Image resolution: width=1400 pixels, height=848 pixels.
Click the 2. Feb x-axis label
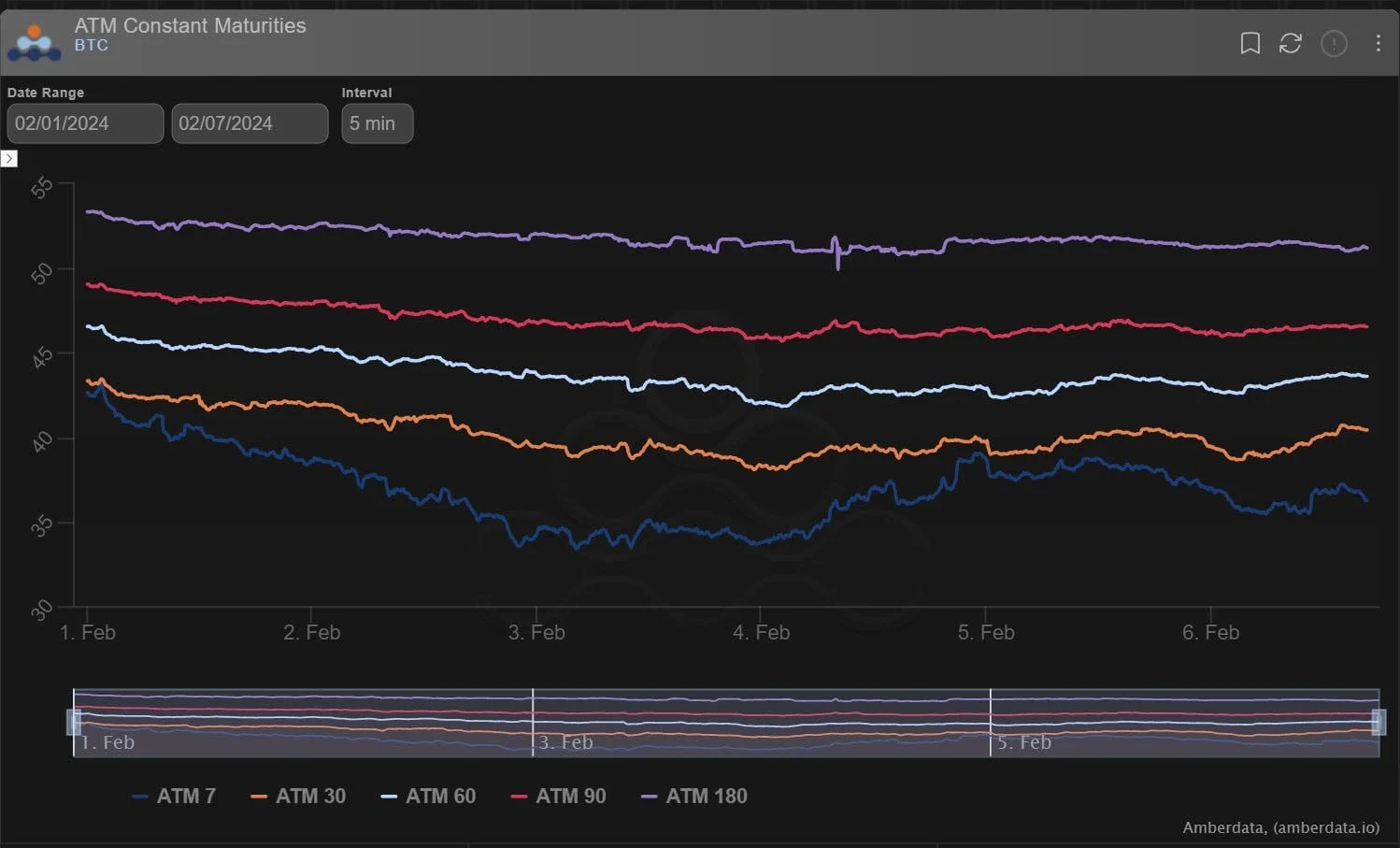tap(311, 633)
